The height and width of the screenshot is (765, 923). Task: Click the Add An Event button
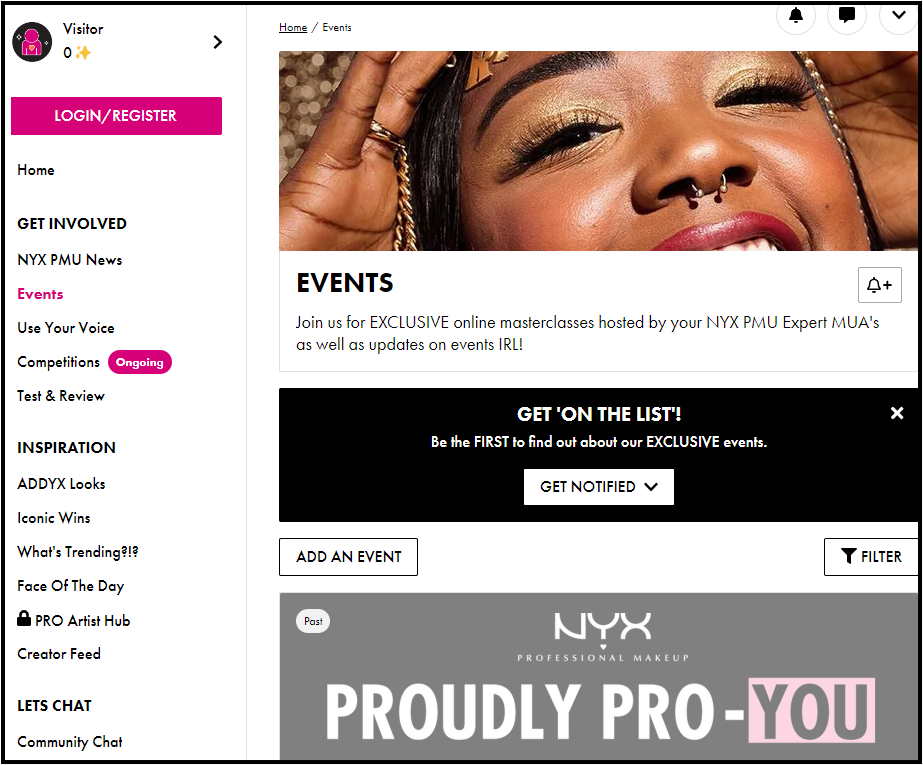(348, 557)
